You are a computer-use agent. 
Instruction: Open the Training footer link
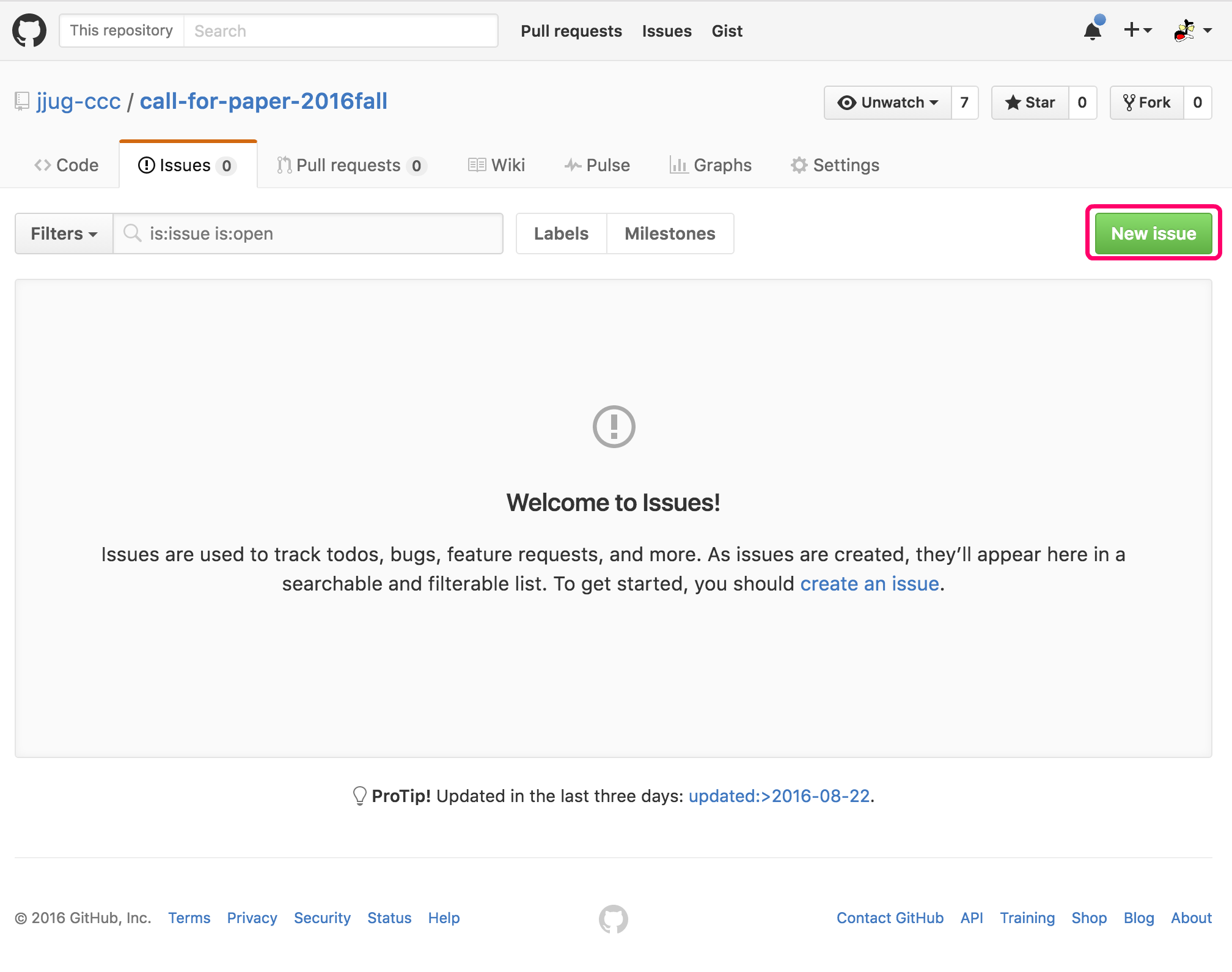click(1027, 918)
